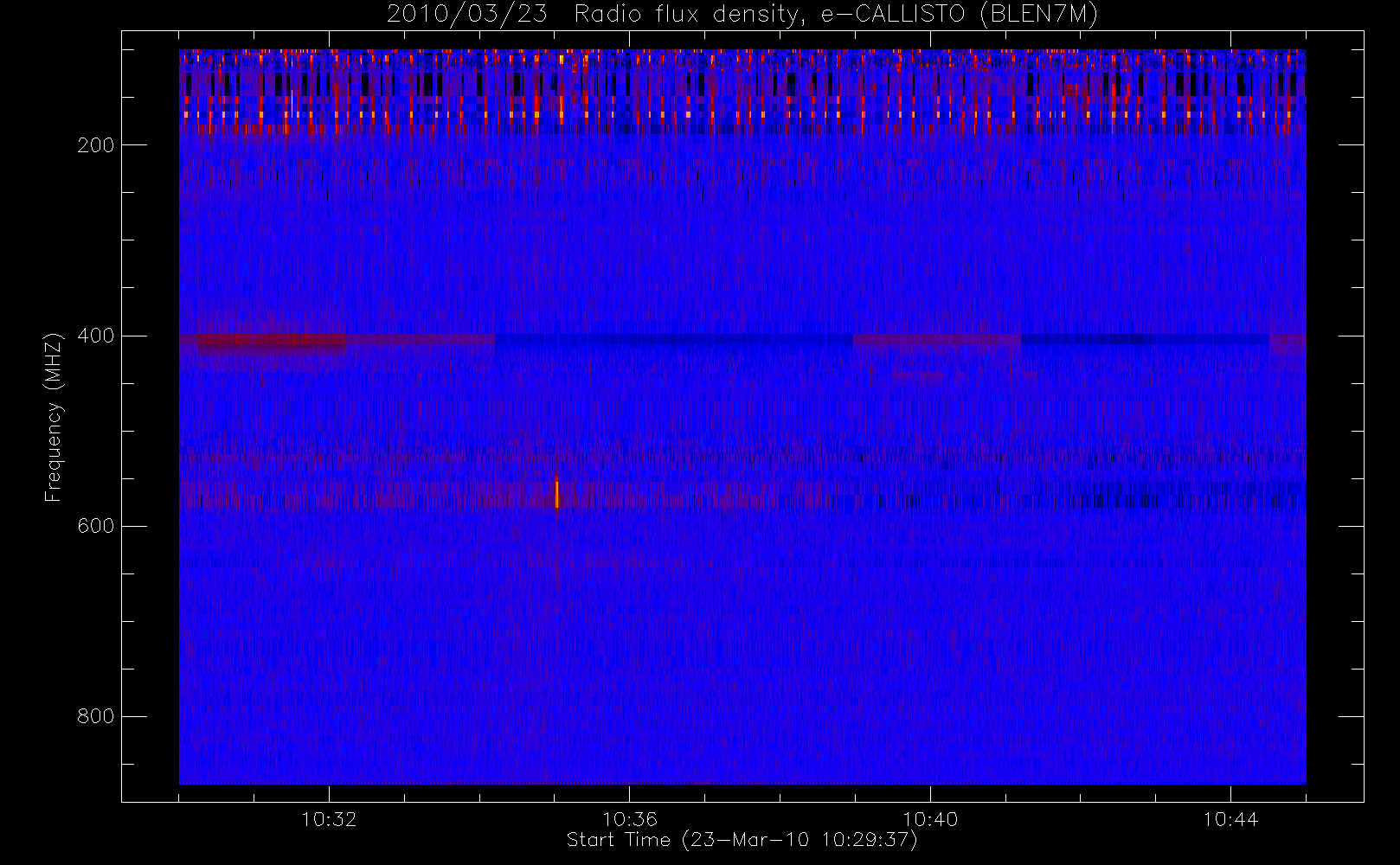1400x865 pixels.
Task: Click the 10:40 time tick label
Action: [x=930, y=819]
